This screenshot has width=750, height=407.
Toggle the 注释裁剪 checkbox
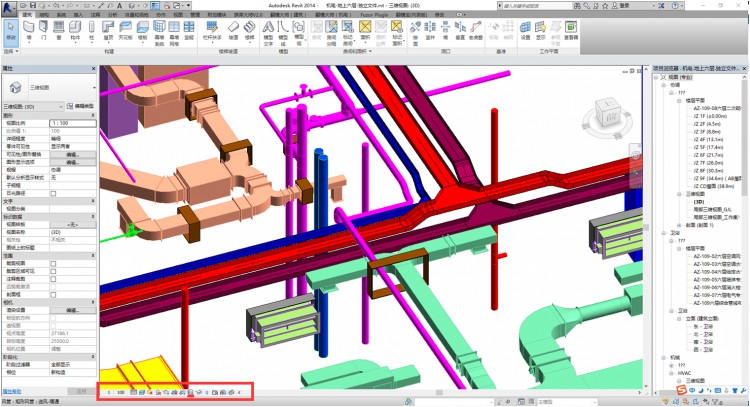(x=53, y=279)
